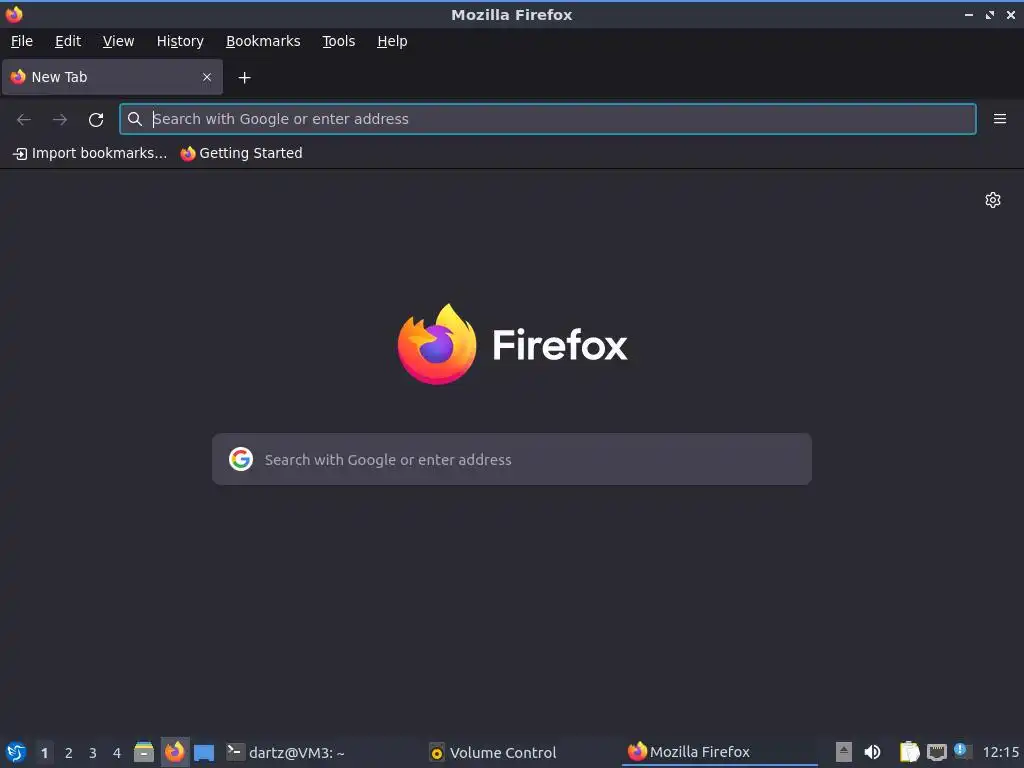Click the clock showing 12:15
Screen dimensions: 1024x768
click(1000, 752)
